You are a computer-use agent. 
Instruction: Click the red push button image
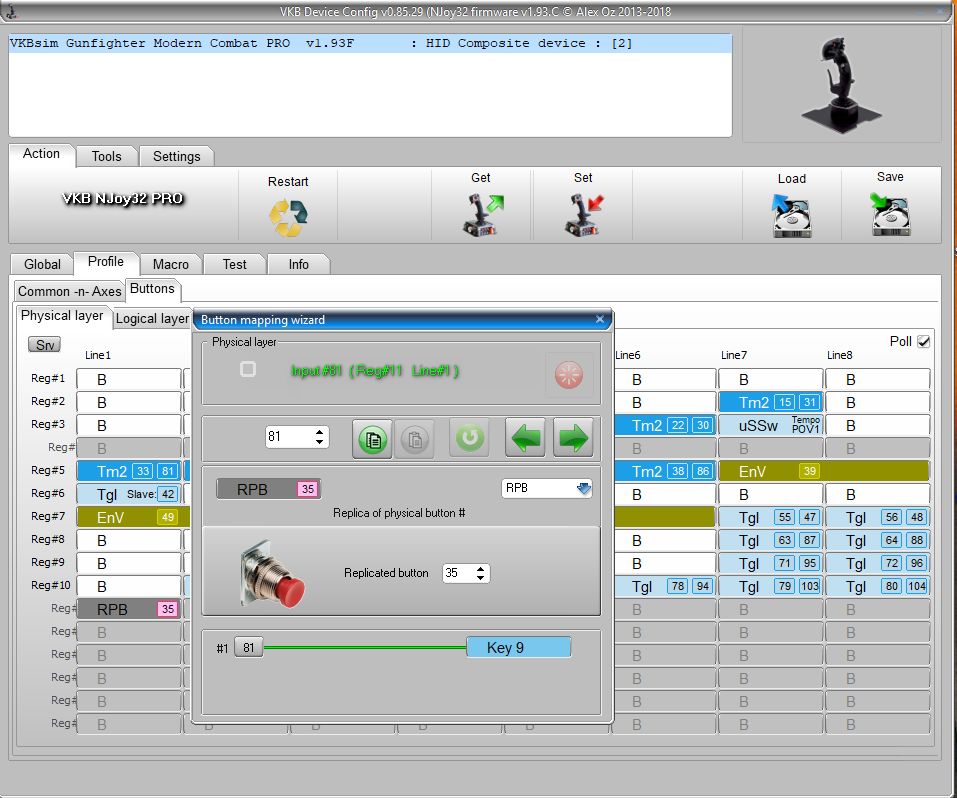(273, 574)
